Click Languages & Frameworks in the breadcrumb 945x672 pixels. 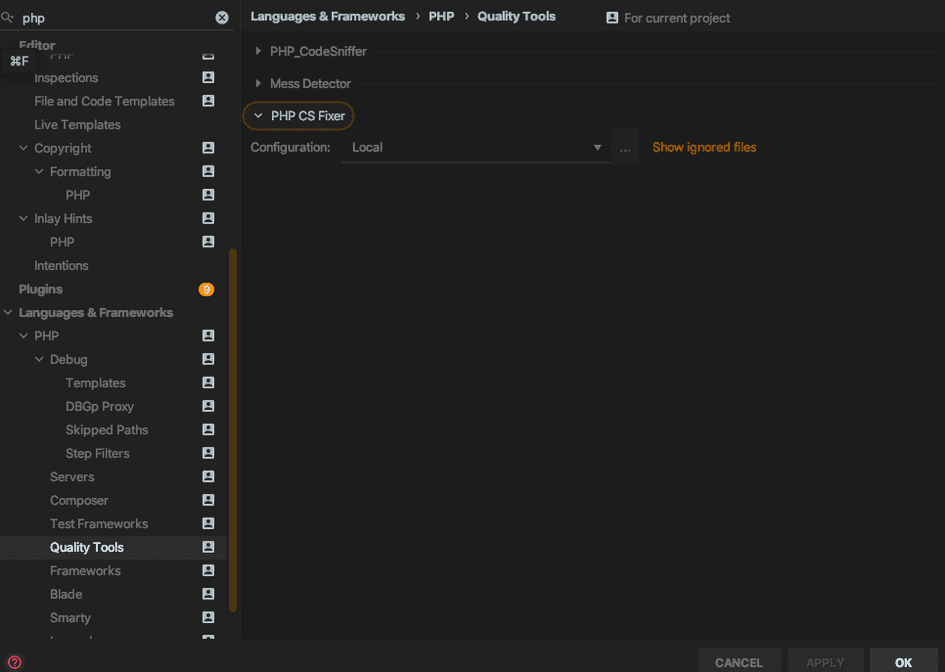point(327,16)
